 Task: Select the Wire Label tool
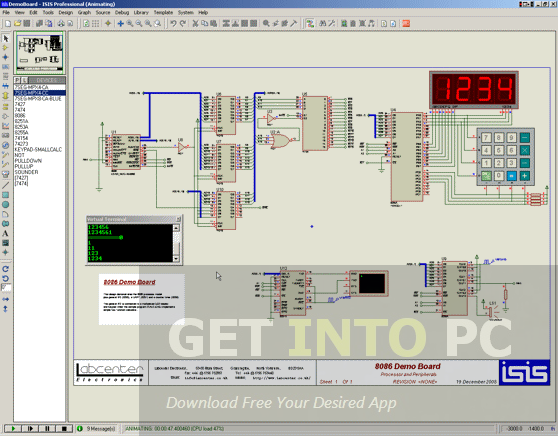(6, 67)
